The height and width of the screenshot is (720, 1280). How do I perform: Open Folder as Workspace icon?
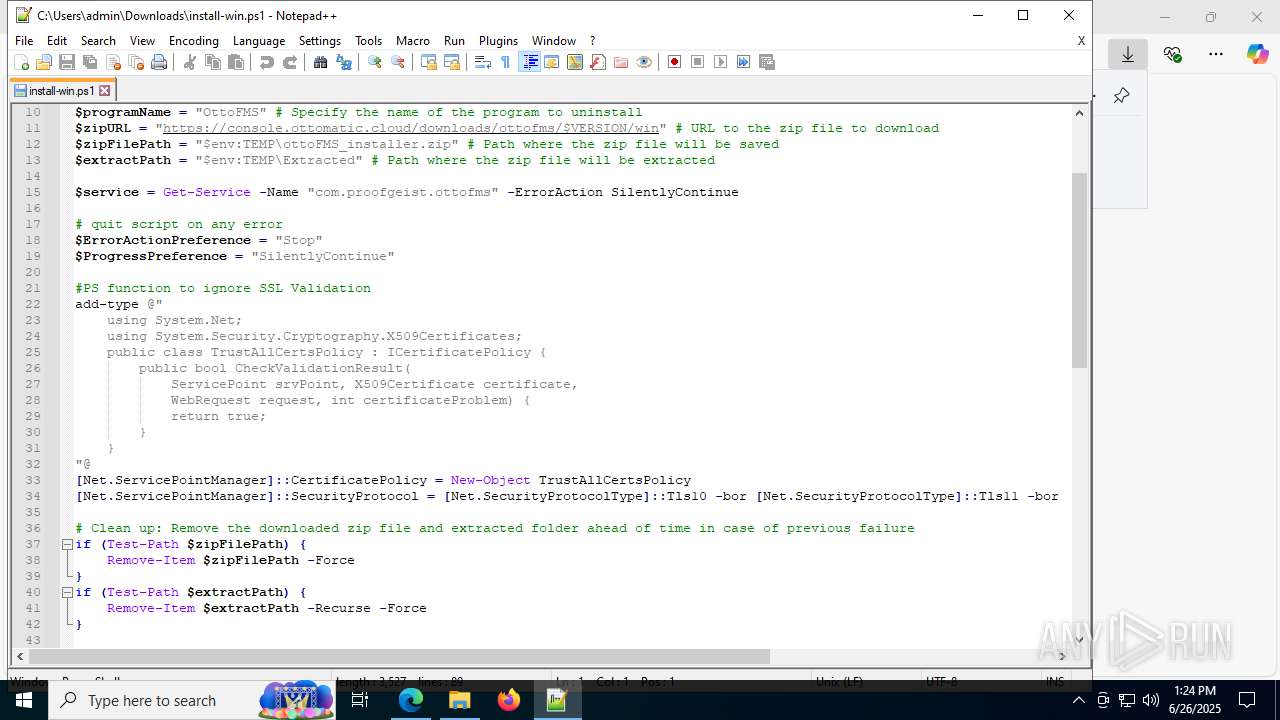621,62
